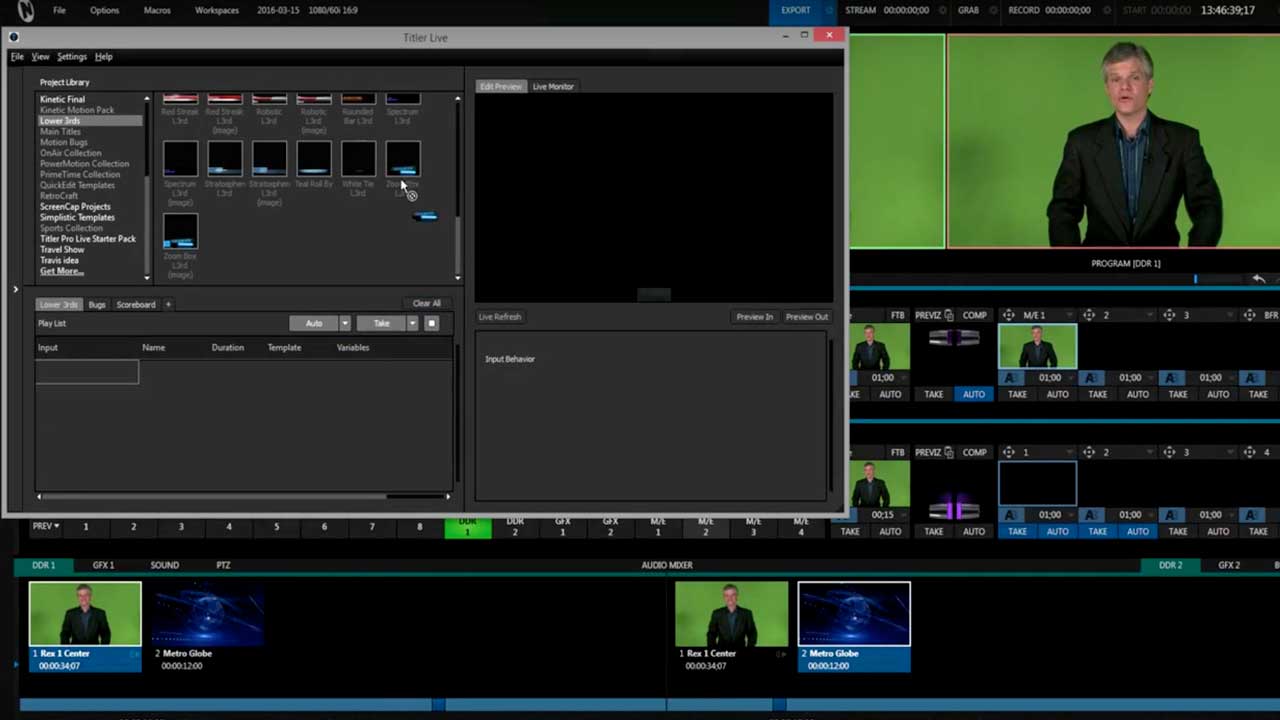Viewport: 1280px width, 720px height.
Task: Click the position icon next to M/E 1
Action: [1008, 315]
